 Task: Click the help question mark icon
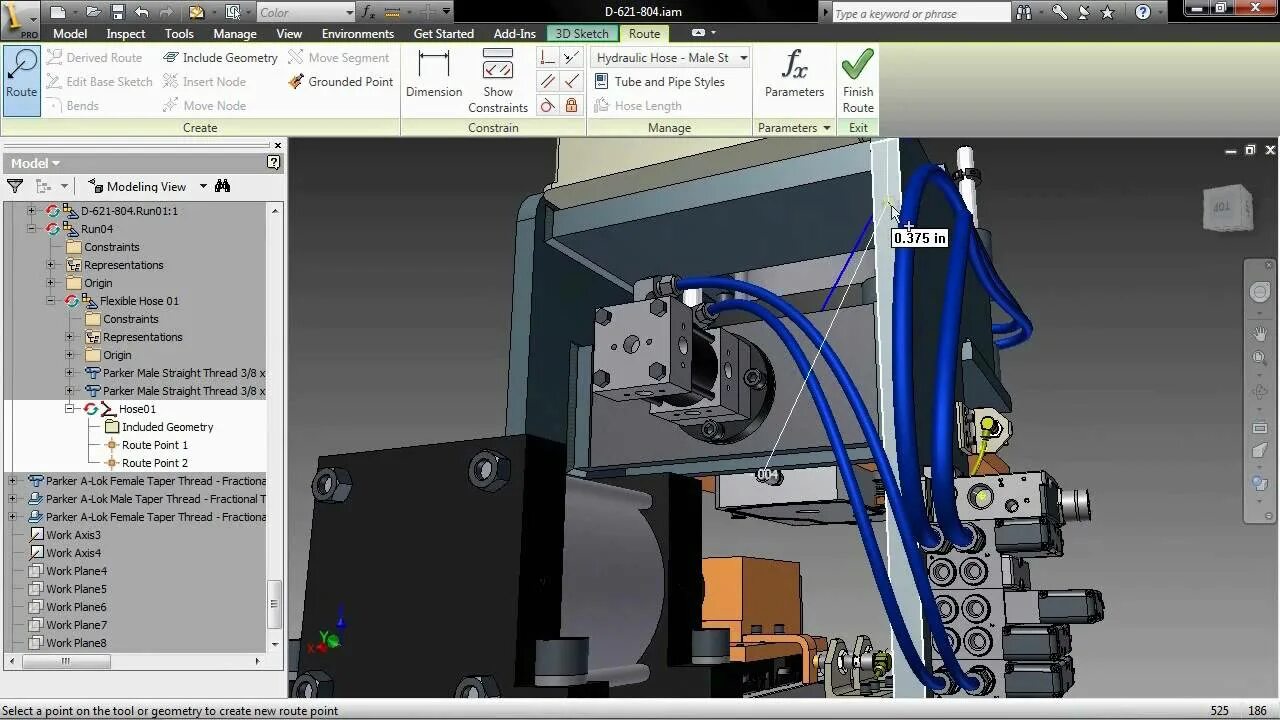click(1143, 13)
